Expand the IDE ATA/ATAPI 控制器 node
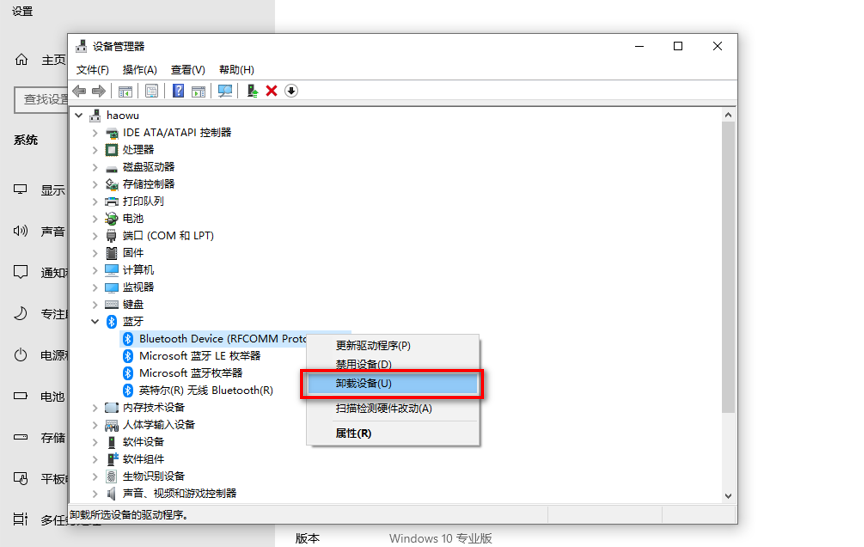Screen dimensions: 864x547 95,133
